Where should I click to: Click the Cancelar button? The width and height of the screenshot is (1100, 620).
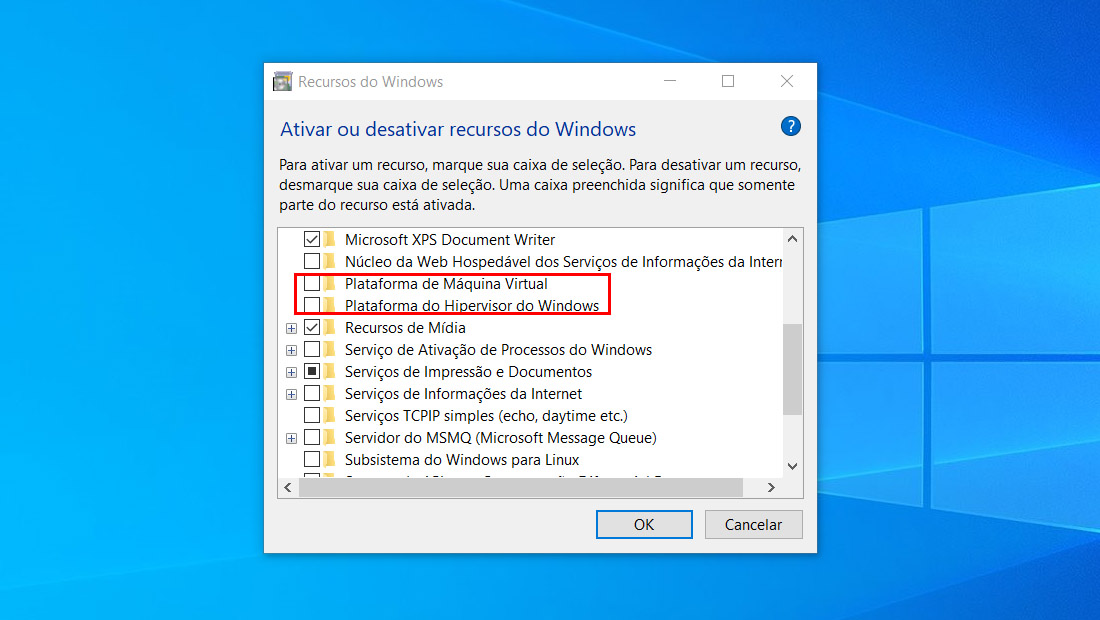coord(753,525)
